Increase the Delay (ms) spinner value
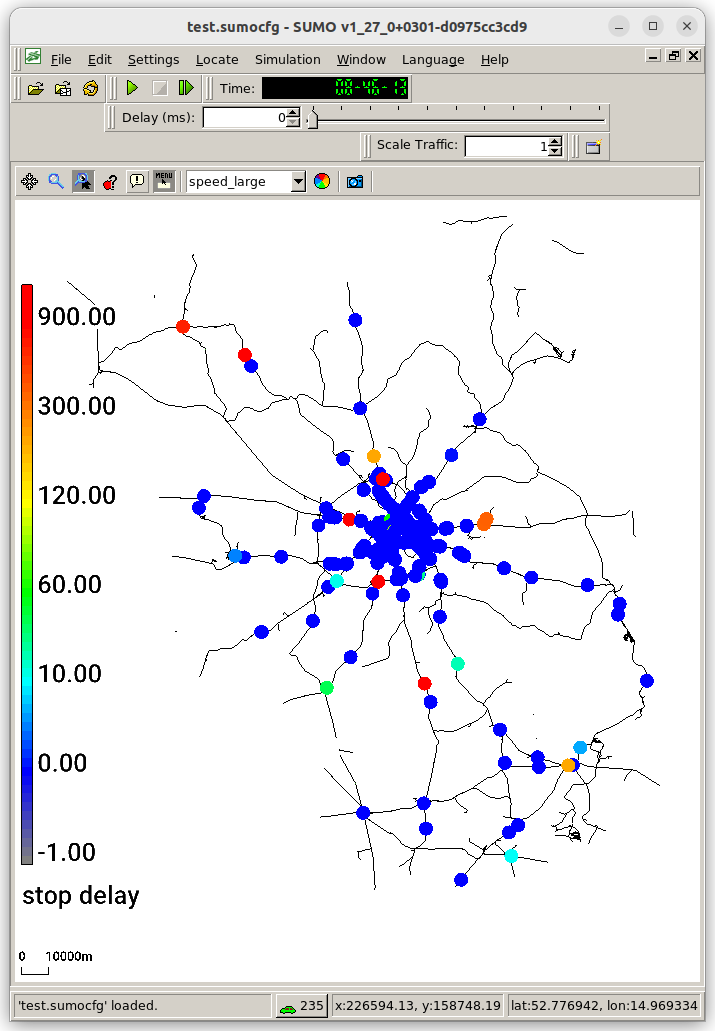The height and width of the screenshot is (1031, 715). pyautogui.click(x=293, y=113)
